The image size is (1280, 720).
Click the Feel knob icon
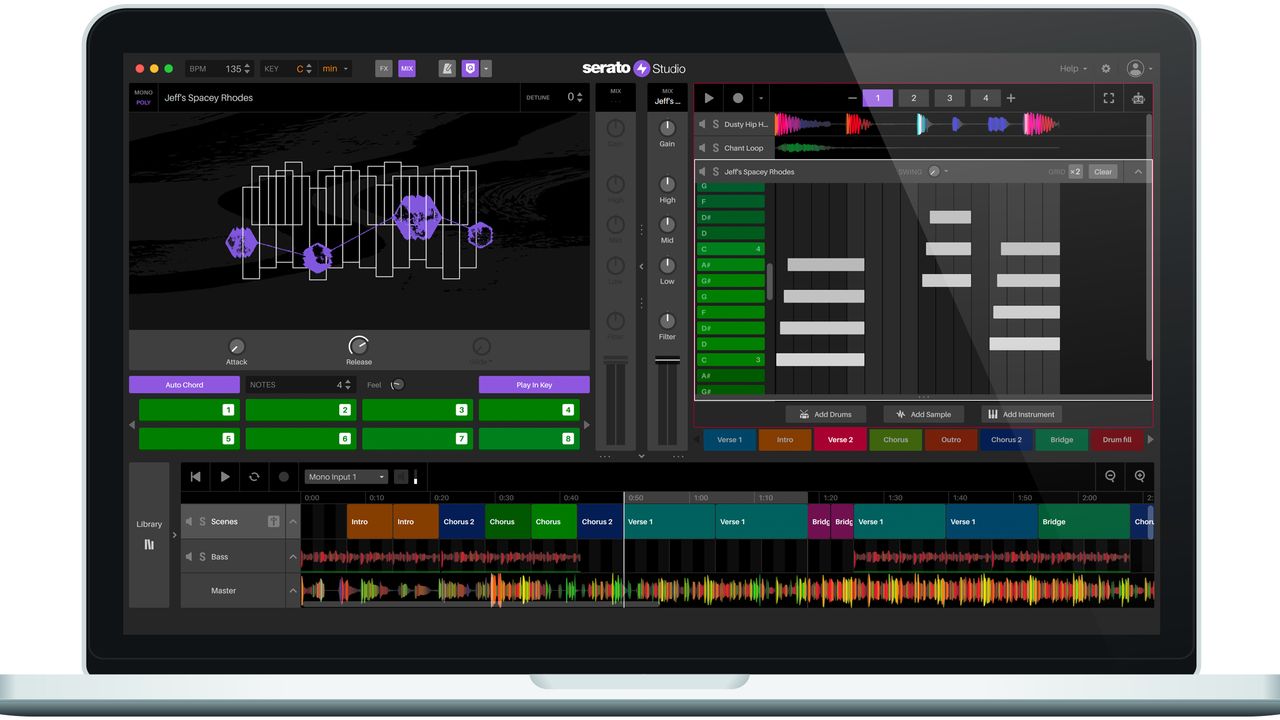(x=397, y=385)
